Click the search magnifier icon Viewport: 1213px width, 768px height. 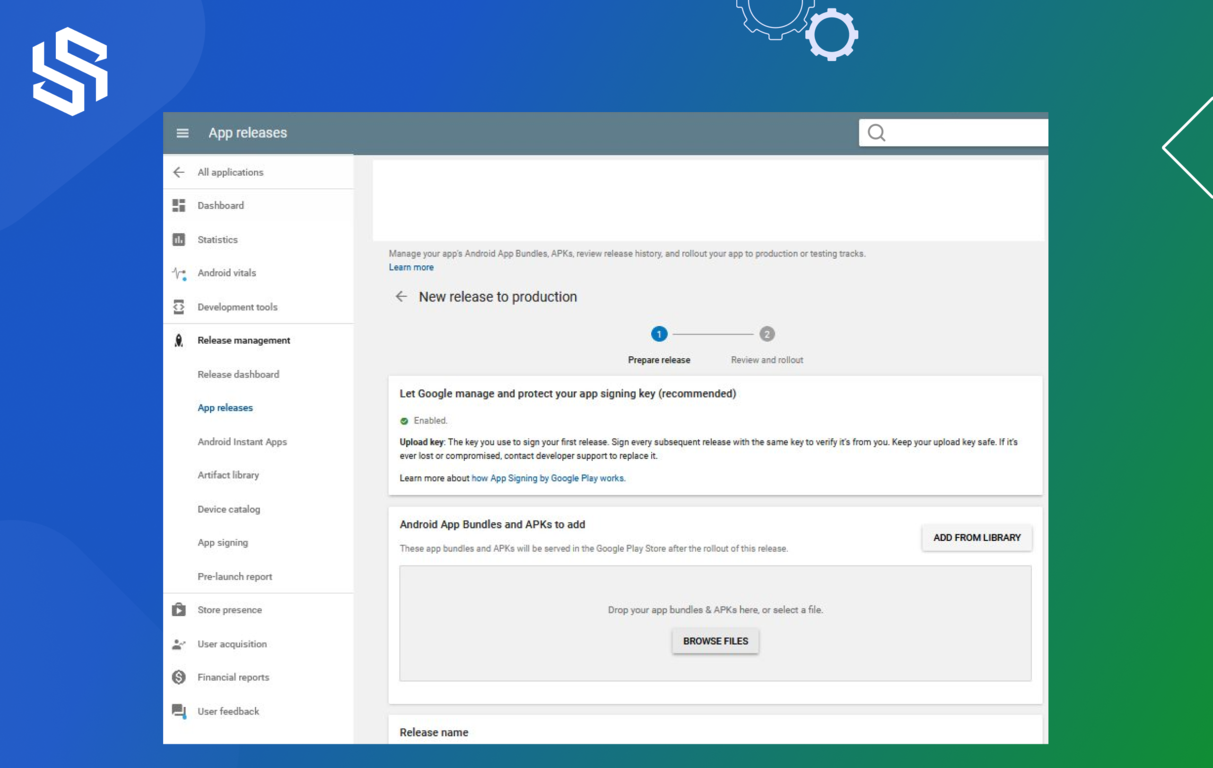click(877, 133)
